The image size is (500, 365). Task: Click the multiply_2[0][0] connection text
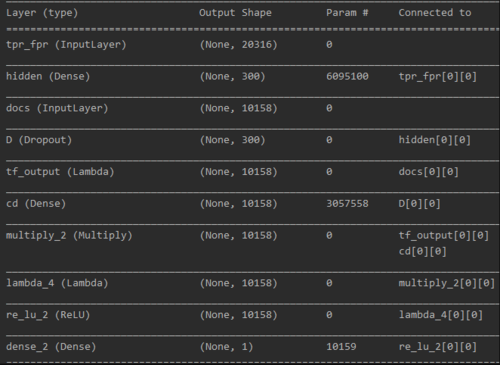[447, 283]
